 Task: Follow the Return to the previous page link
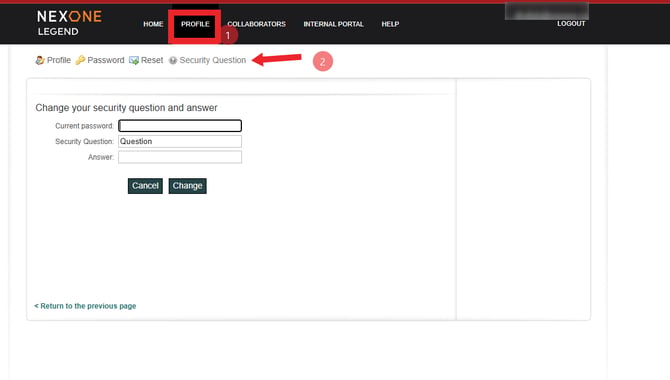(85, 306)
